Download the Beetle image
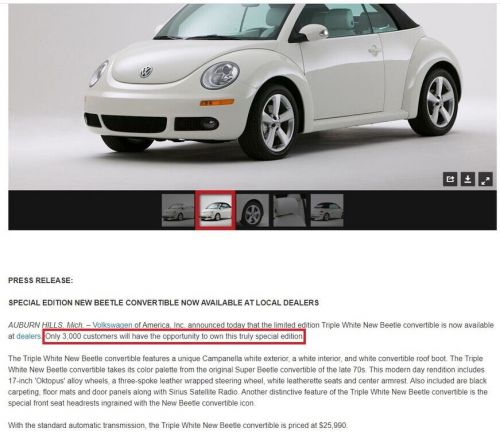The image size is (500, 440). point(468,179)
